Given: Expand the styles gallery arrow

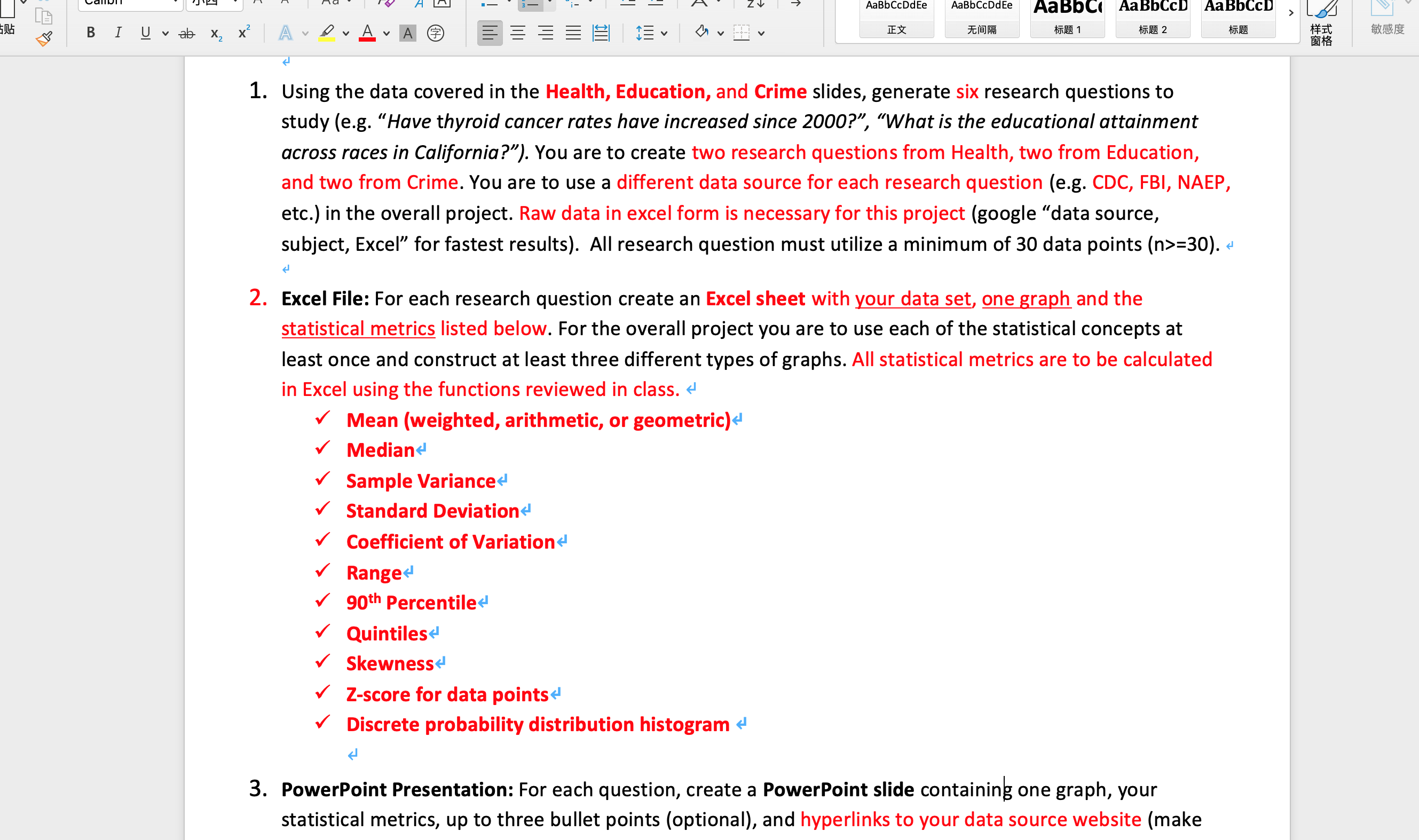Looking at the screenshot, I should coord(1290,12).
